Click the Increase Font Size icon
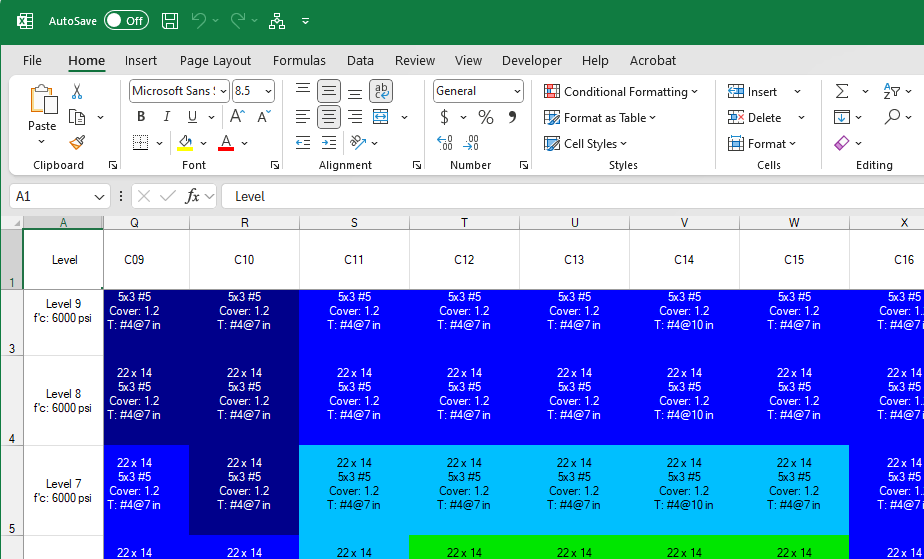This screenshot has width=924, height=559. click(240, 117)
